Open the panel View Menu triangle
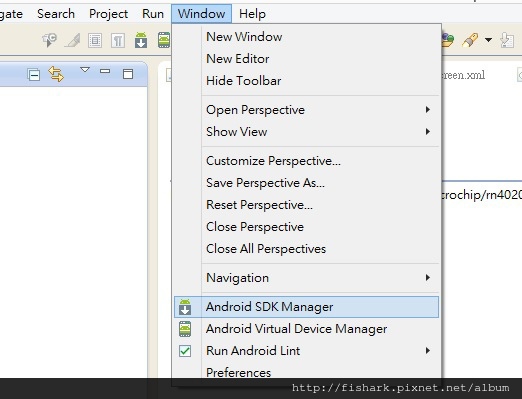The width and height of the screenshot is (522, 399). [85, 70]
